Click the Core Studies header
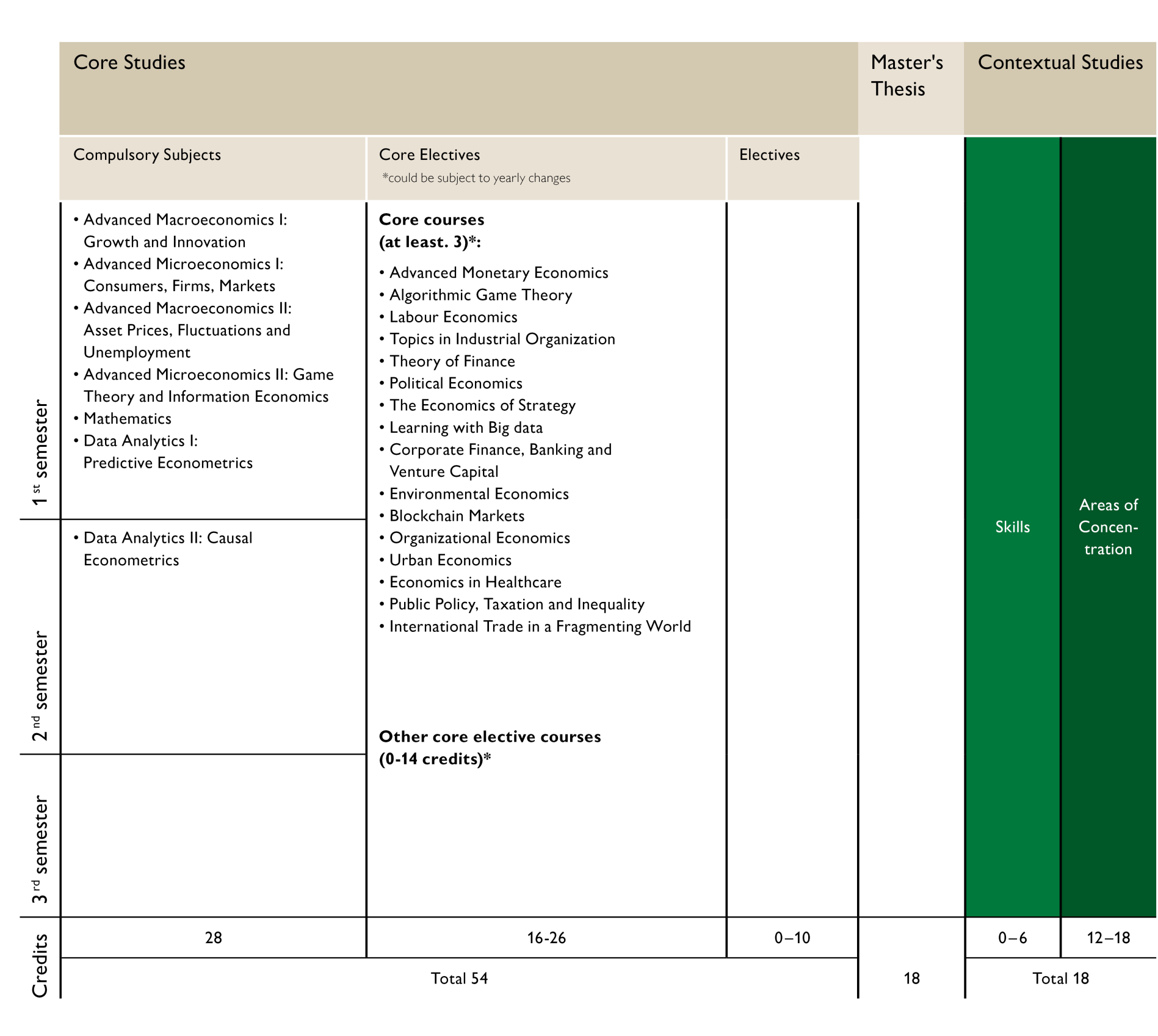This screenshot has height=1036, width=1158. (129, 63)
